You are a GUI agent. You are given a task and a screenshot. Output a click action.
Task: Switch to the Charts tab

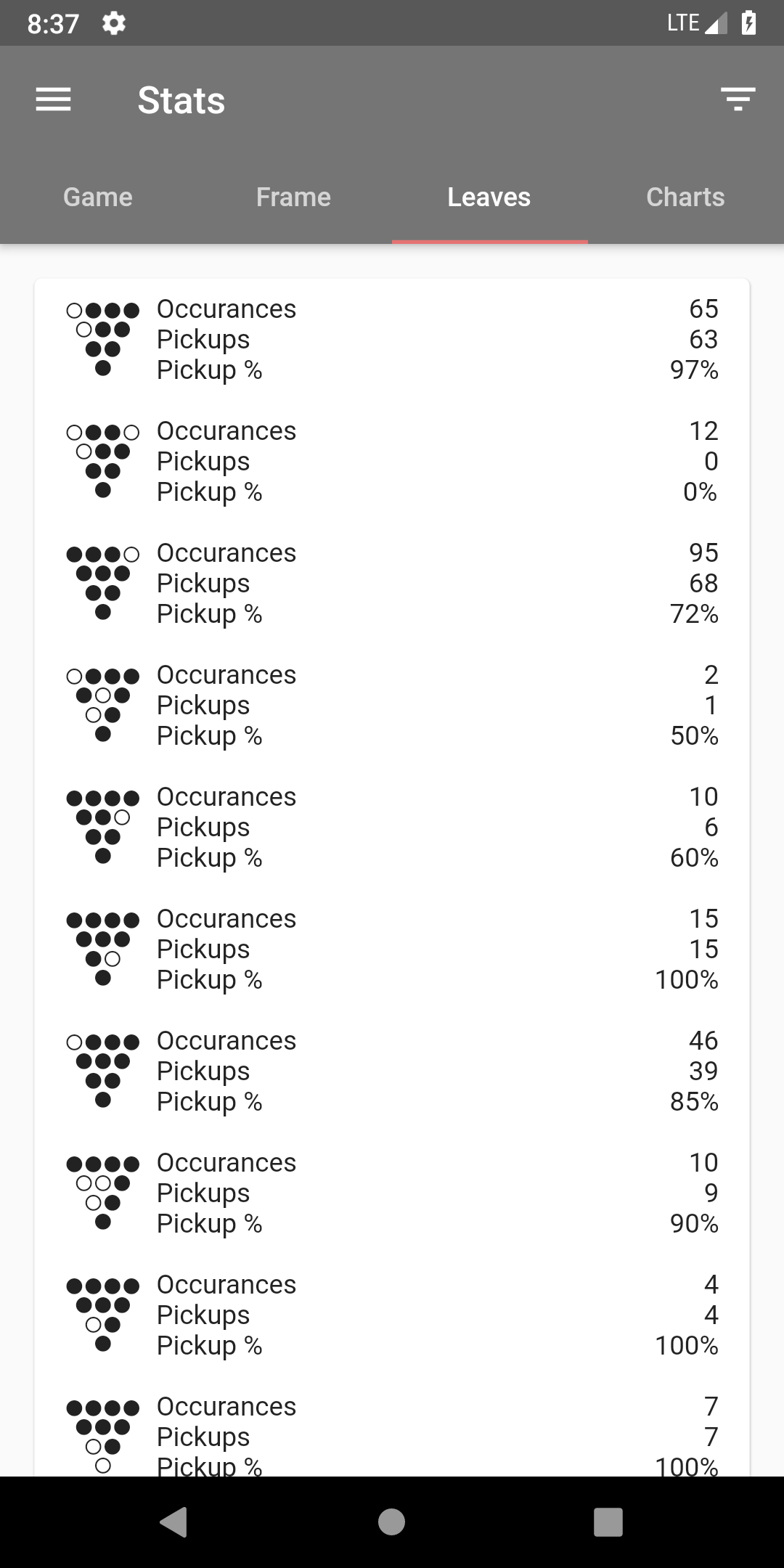tap(686, 197)
